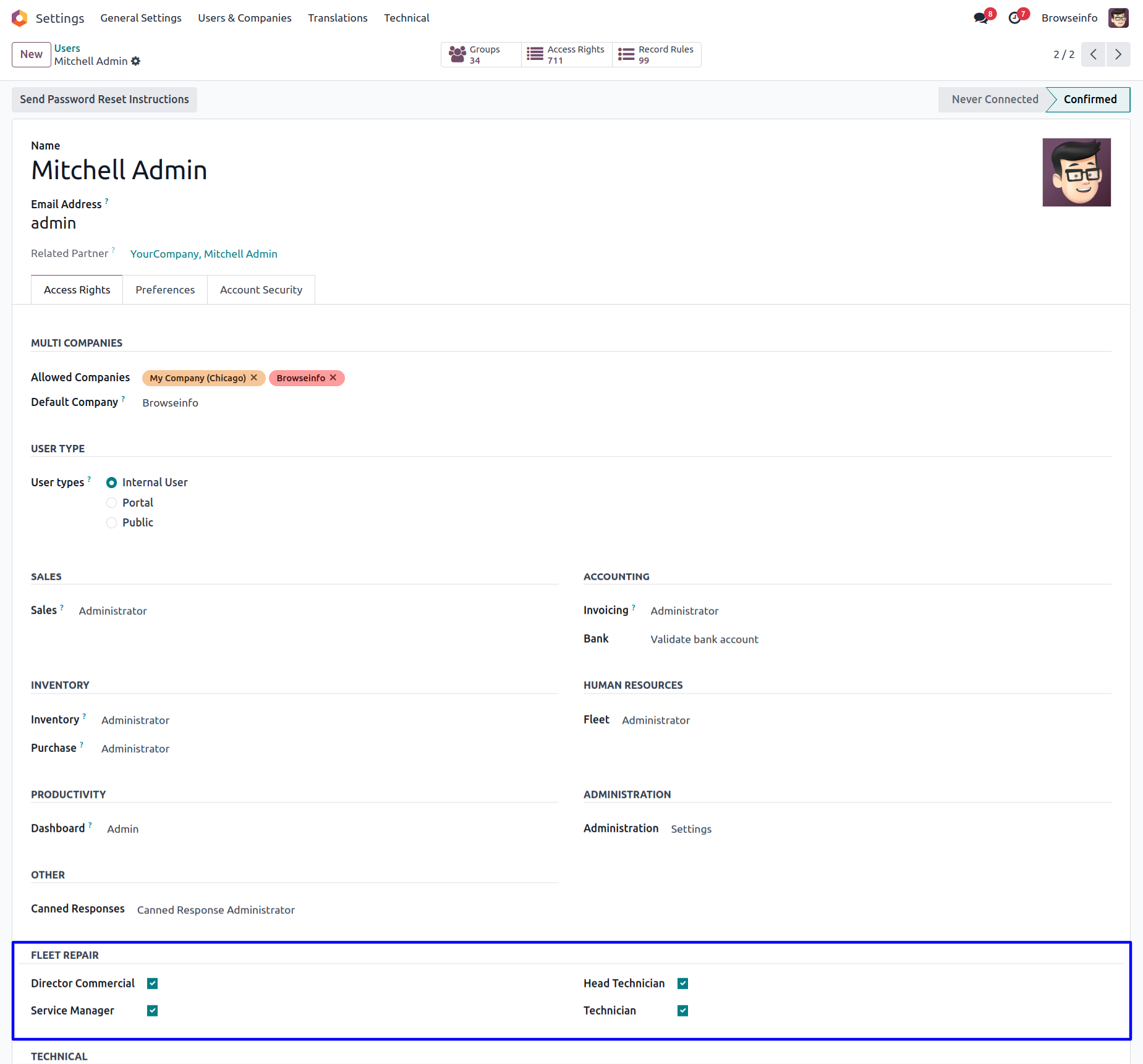
Task: Go to the next user record arrow
Action: [x=1118, y=54]
